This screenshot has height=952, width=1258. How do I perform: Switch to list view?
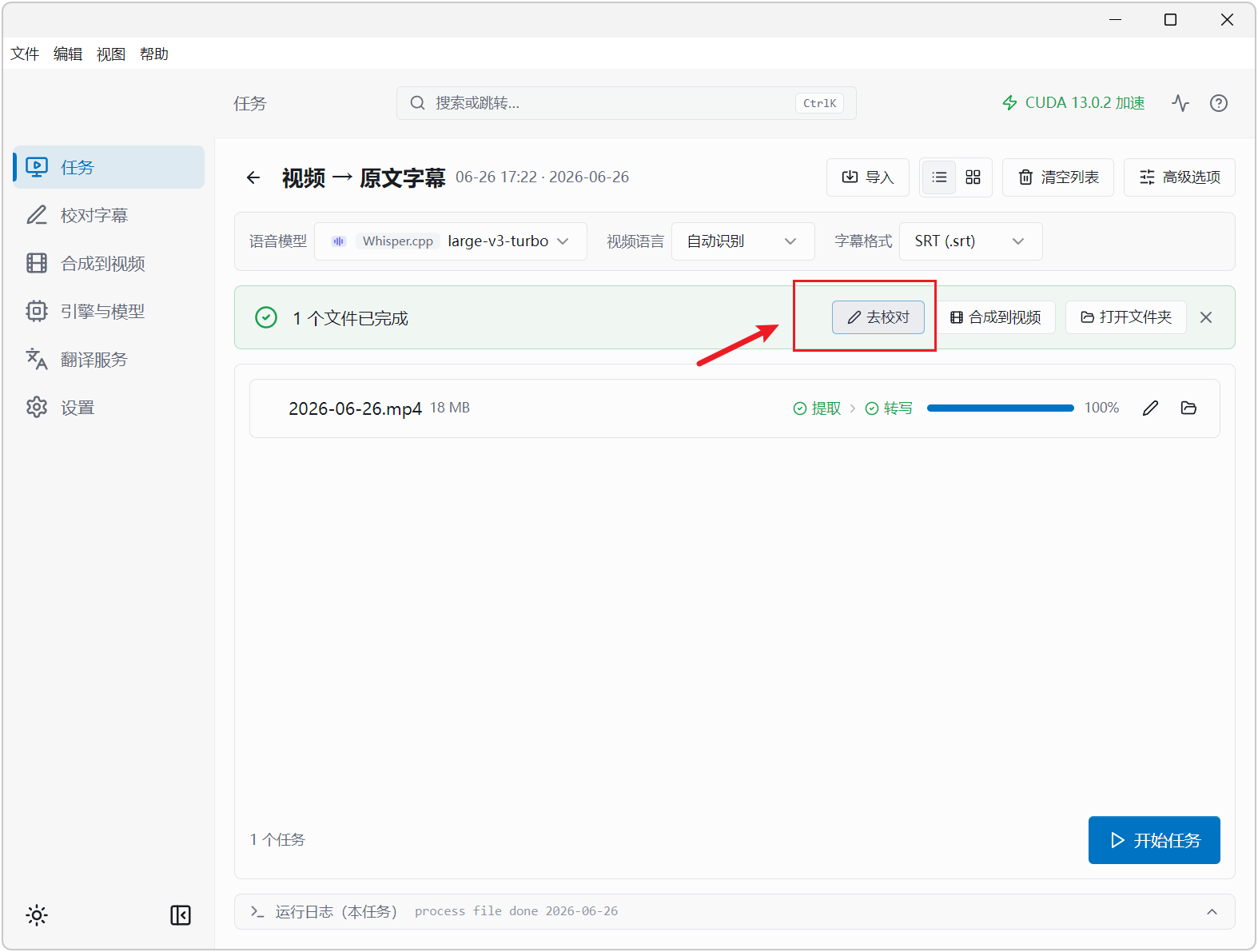[939, 177]
